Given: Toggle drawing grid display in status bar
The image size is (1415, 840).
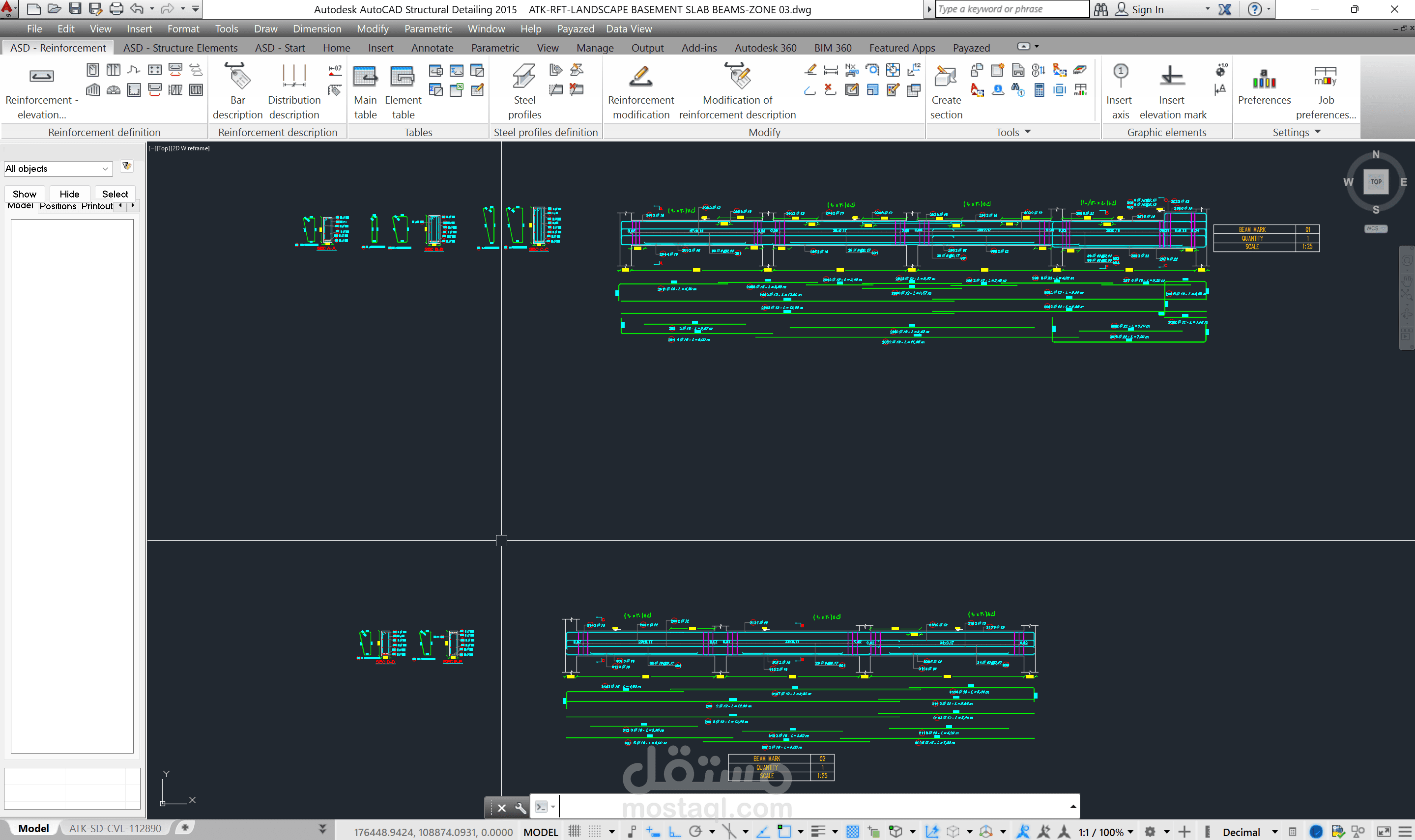Looking at the screenshot, I should pyautogui.click(x=574, y=832).
